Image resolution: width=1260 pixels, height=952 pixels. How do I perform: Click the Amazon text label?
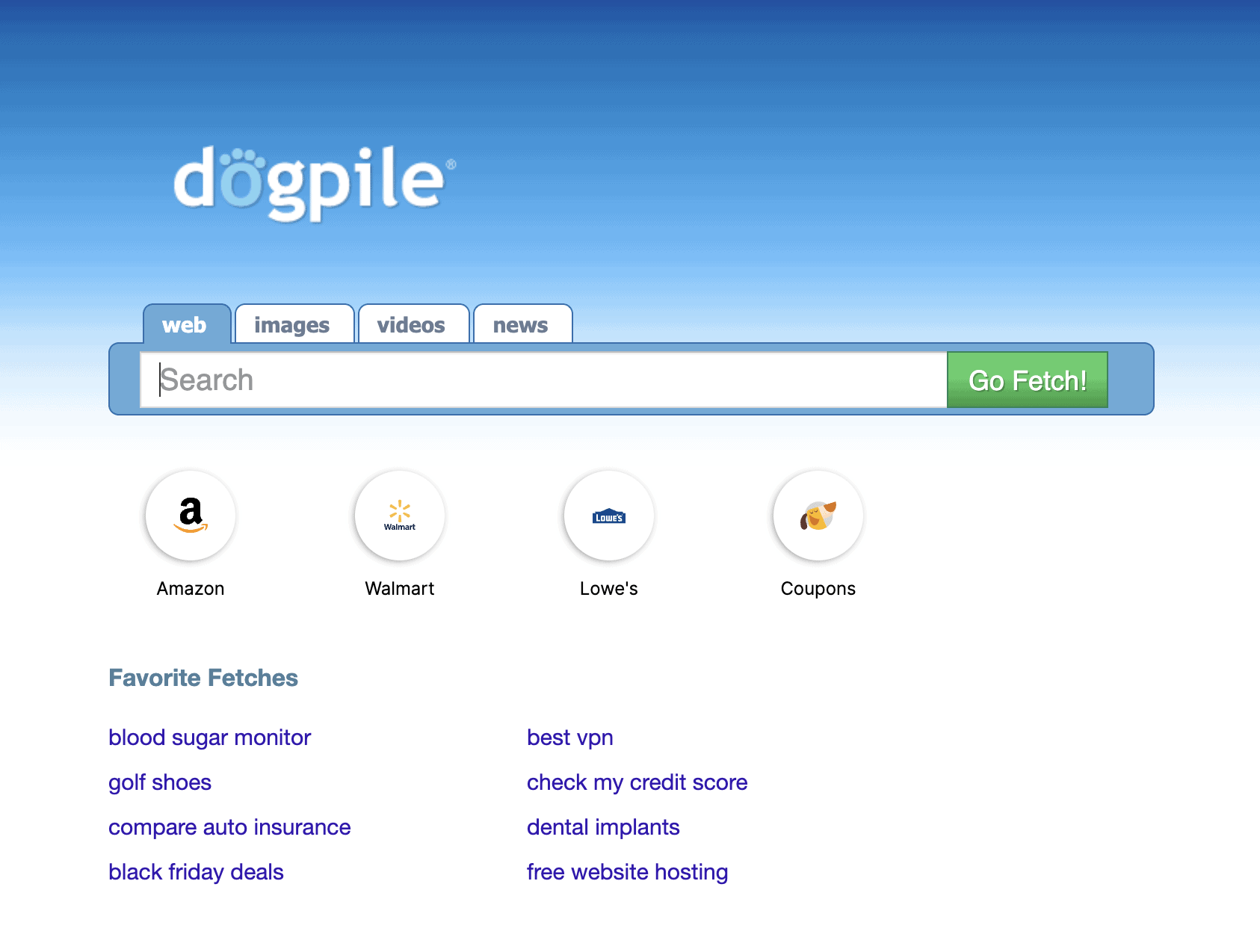(x=191, y=589)
